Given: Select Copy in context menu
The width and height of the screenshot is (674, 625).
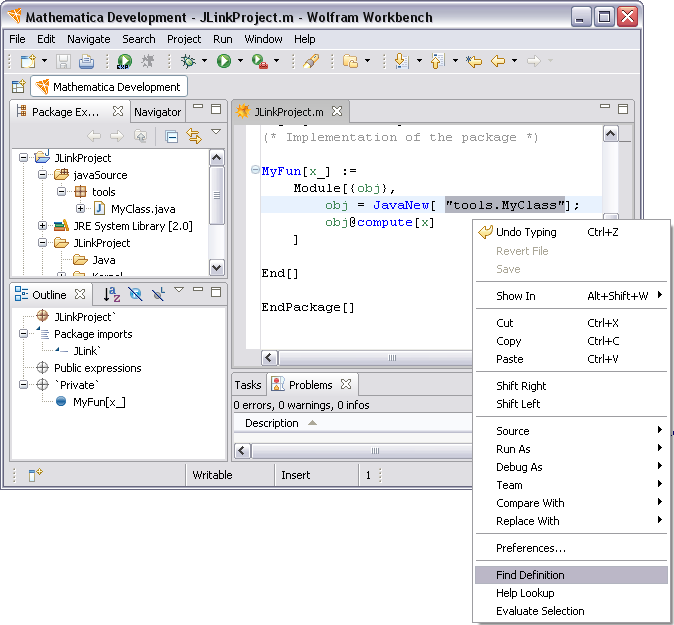Looking at the screenshot, I should [x=571, y=341].
